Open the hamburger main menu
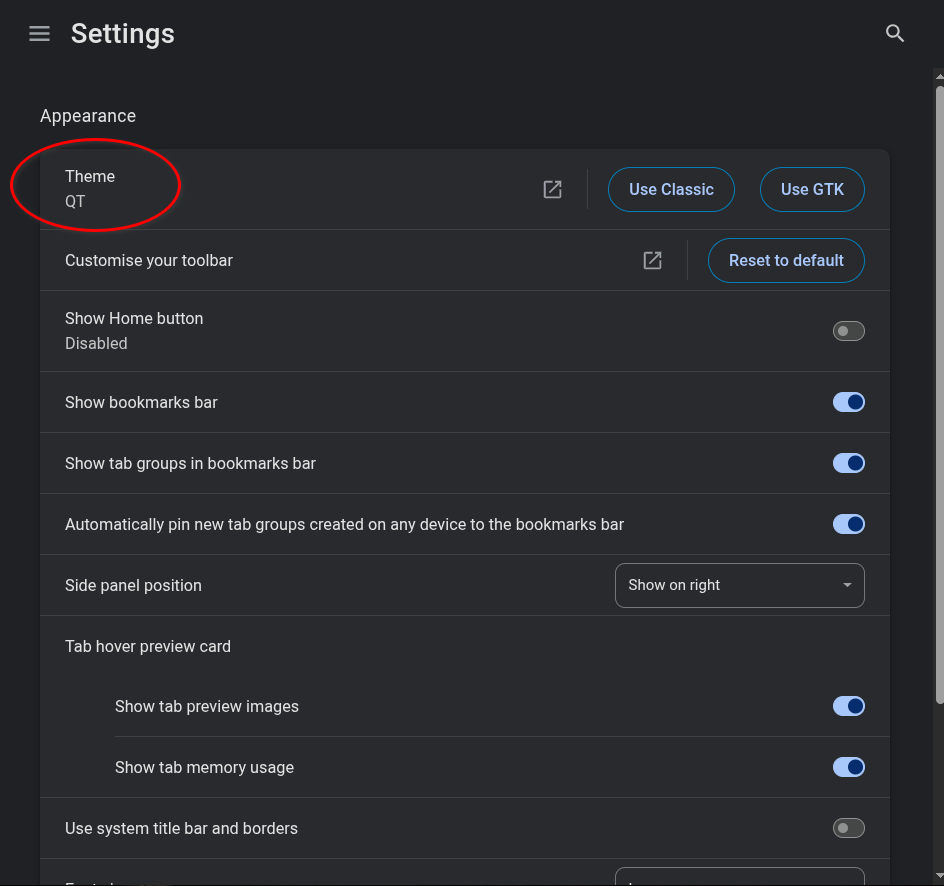Screen dimensions: 944x886 click(39, 34)
